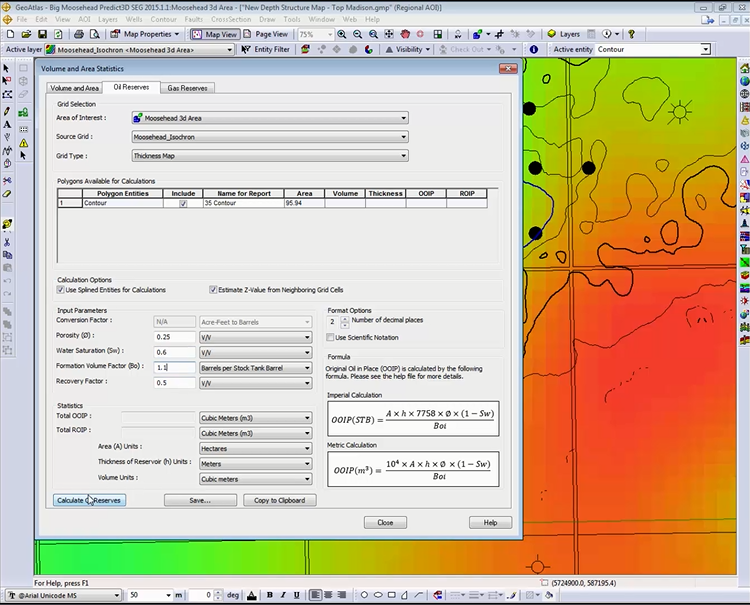Open a file with the folder icon
The image size is (750, 605).
pyautogui.click(x=26, y=34)
